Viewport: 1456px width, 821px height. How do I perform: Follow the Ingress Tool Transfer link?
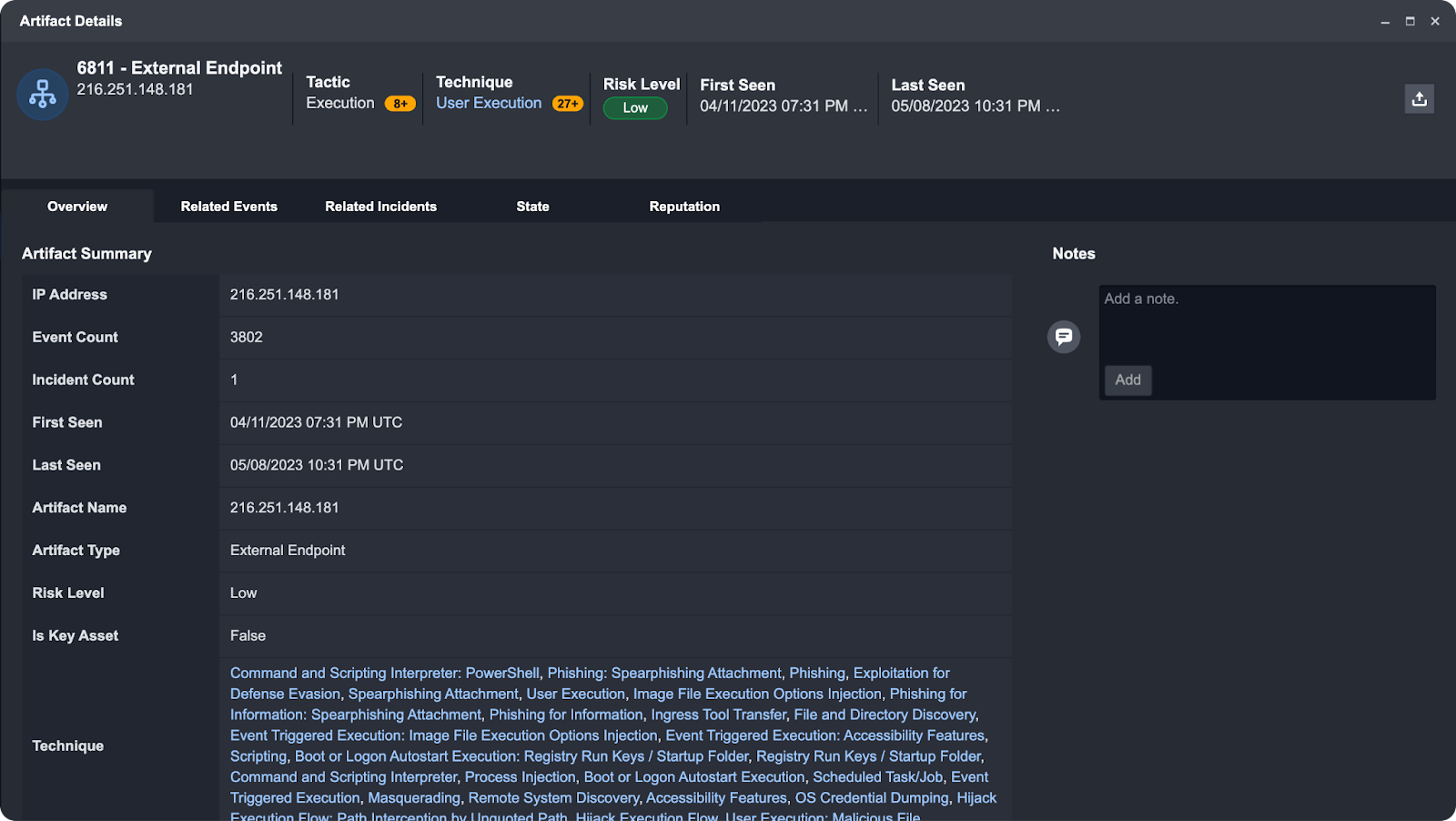pyautogui.click(x=718, y=715)
